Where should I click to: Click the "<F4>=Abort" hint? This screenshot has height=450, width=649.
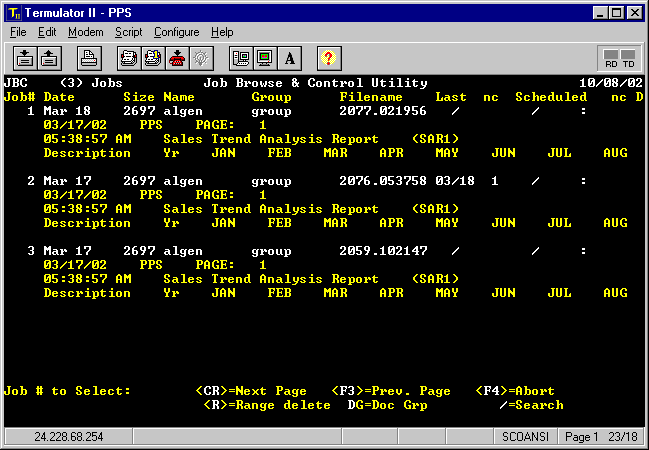[x=515, y=391]
